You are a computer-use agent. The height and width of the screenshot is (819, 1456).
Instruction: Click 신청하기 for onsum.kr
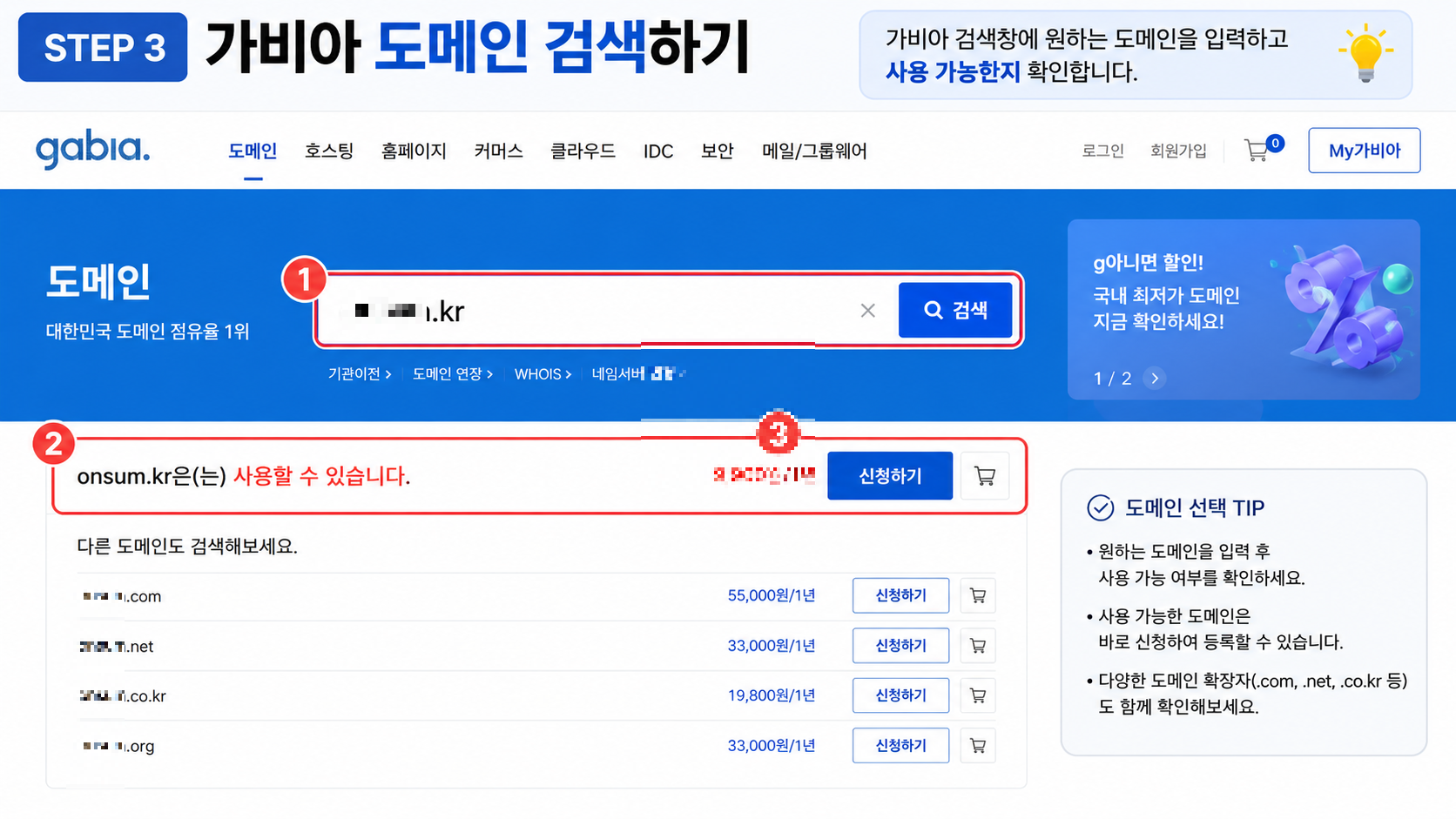click(x=890, y=476)
